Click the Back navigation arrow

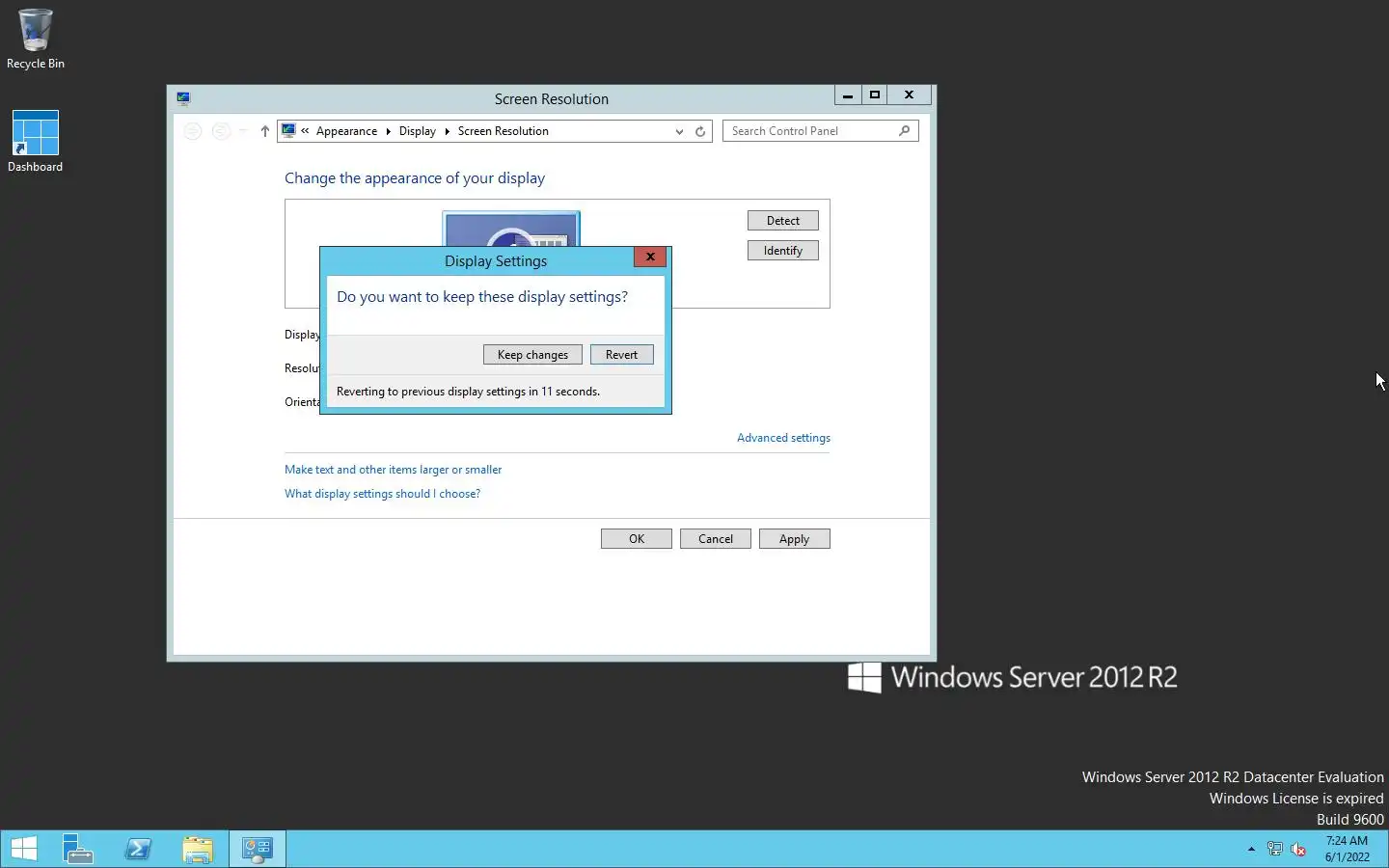point(193,131)
